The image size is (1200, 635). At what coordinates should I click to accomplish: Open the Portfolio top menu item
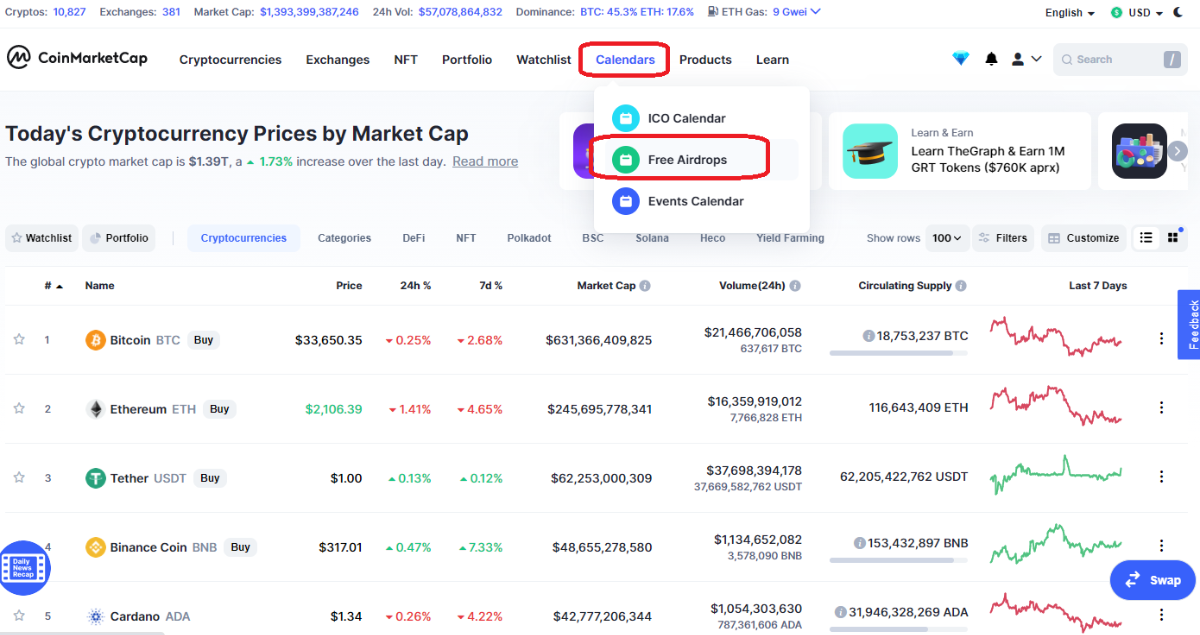[467, 60]
